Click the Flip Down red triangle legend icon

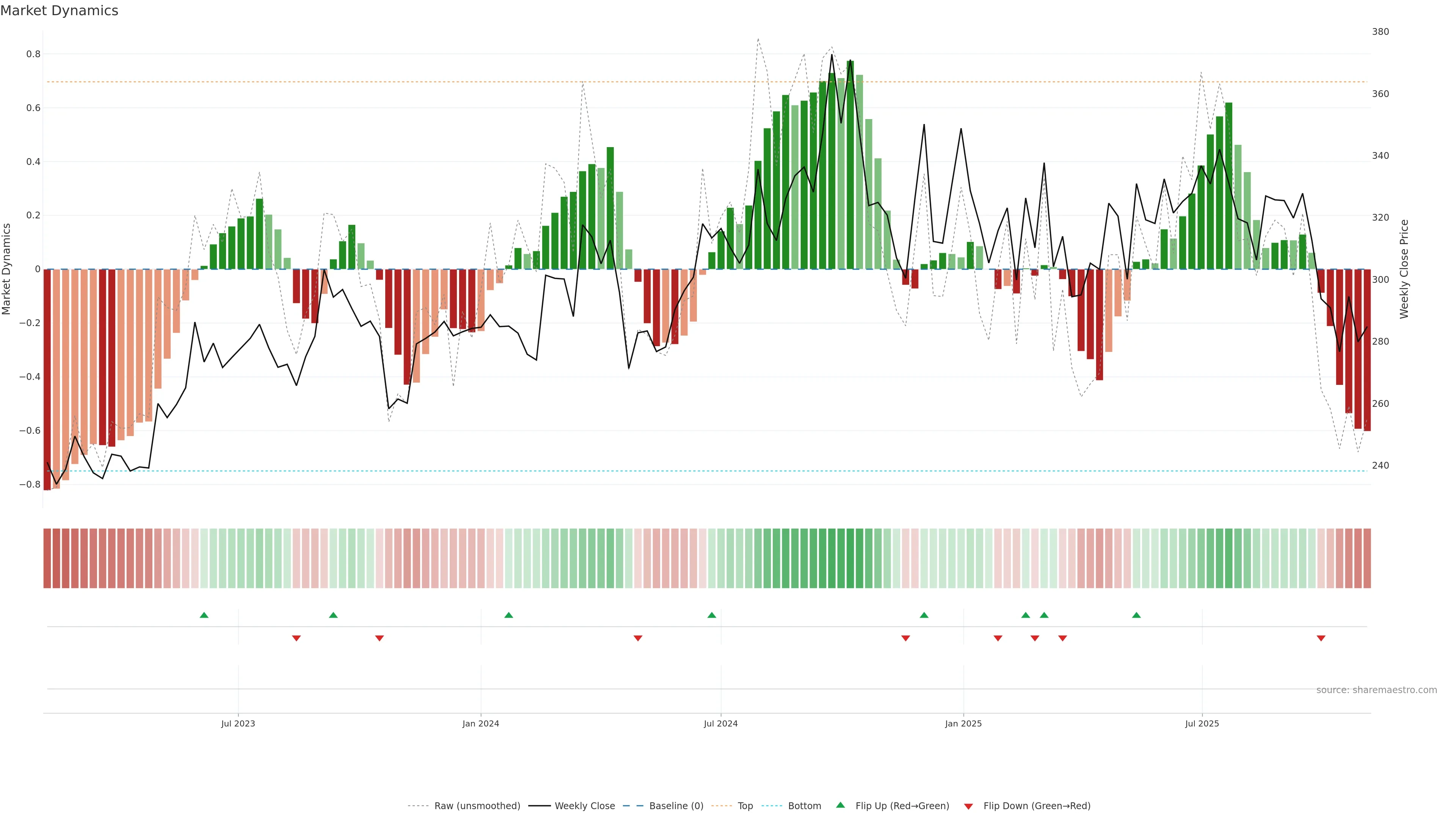coord(968,806)
